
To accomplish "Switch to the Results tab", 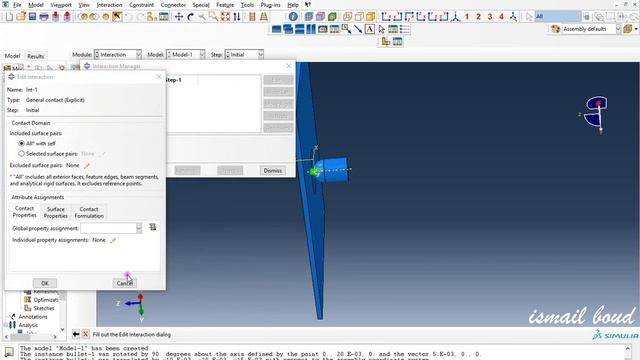I will (x=36, y=56).
